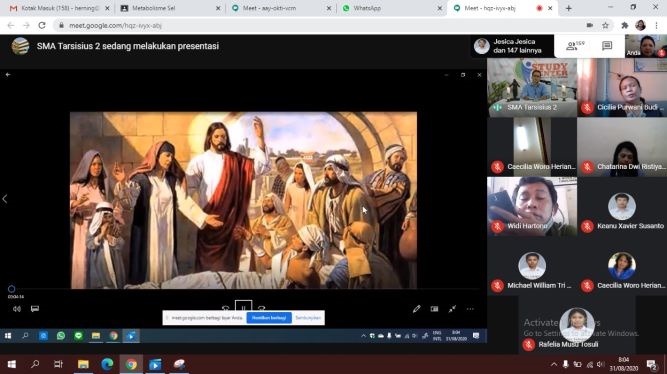Screen dimensions: 667x374
Task: Exit fullscreen with the diagonal arrows icon
Action: pyautogui.click(x=452, y=309)
